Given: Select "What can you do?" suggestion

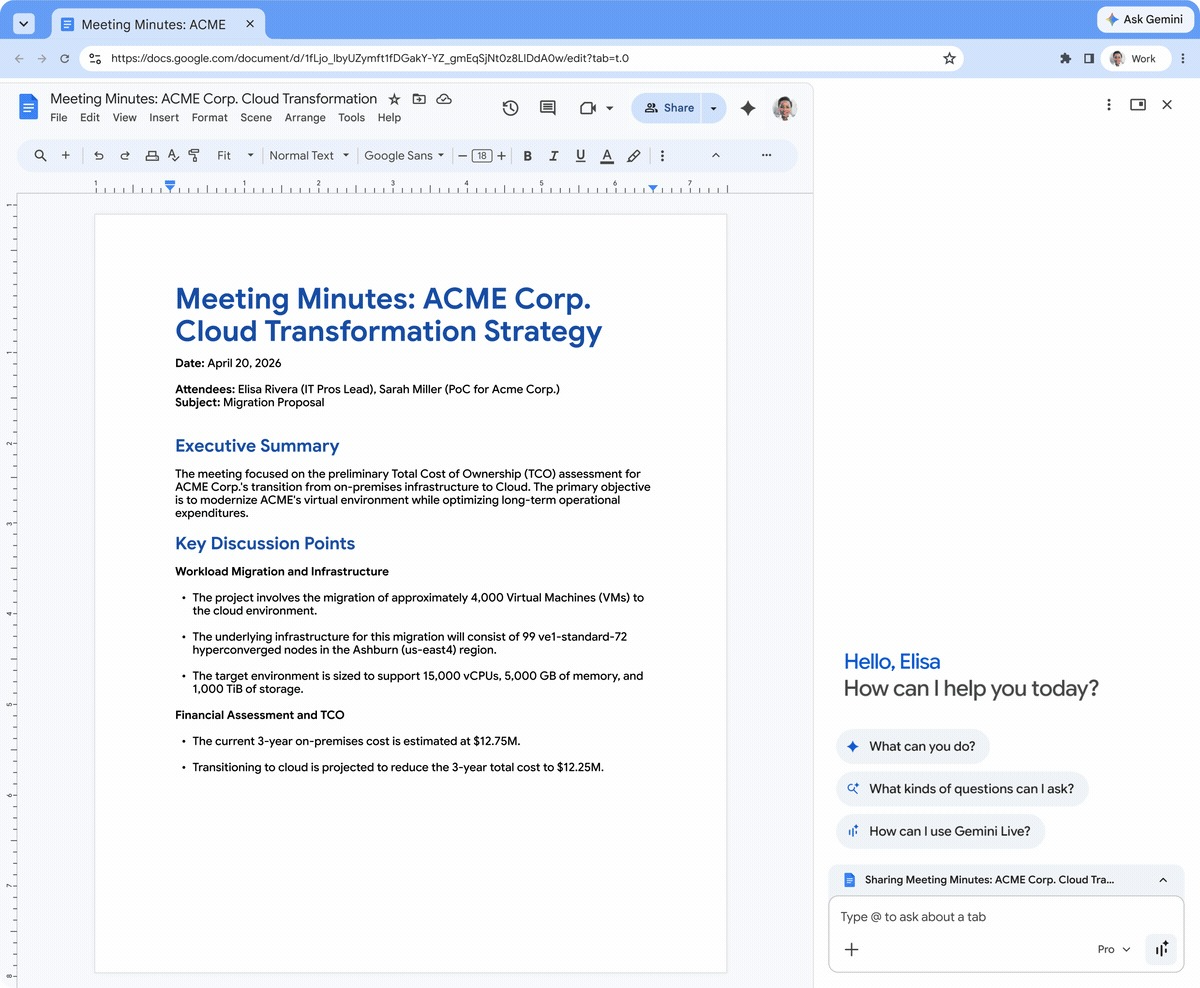Looking at the screenshot, I should tap(912, 746).
